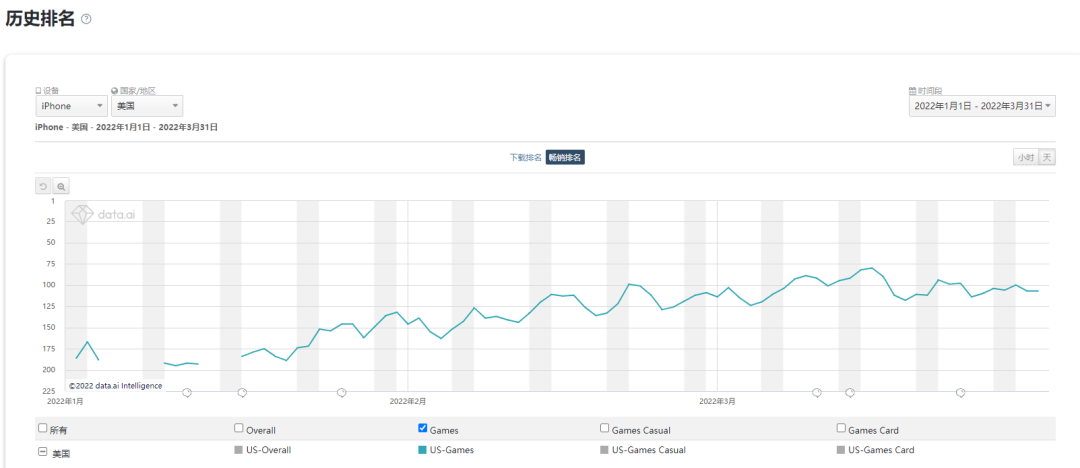The height and width of the screenshot is (468, 1080).
Task: Switch to the 下载排名 tab
Action: coord(525,158)
